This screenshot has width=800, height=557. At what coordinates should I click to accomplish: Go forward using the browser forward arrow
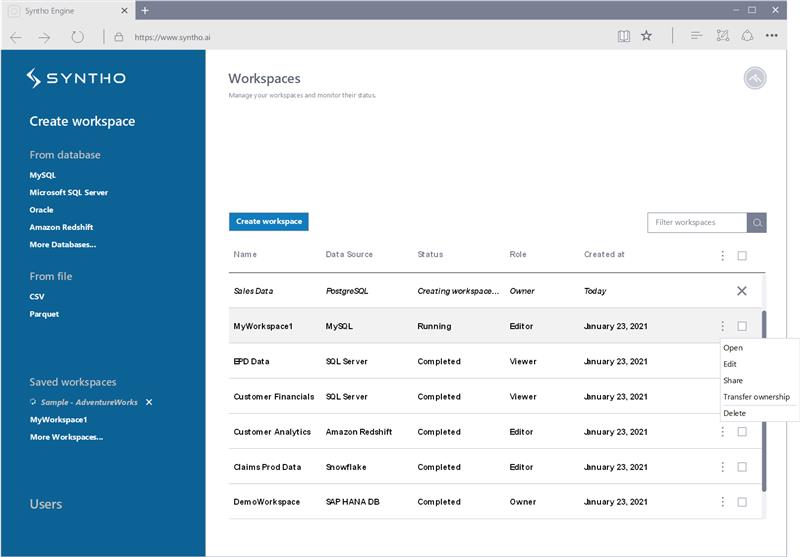(x=44, y=37)
